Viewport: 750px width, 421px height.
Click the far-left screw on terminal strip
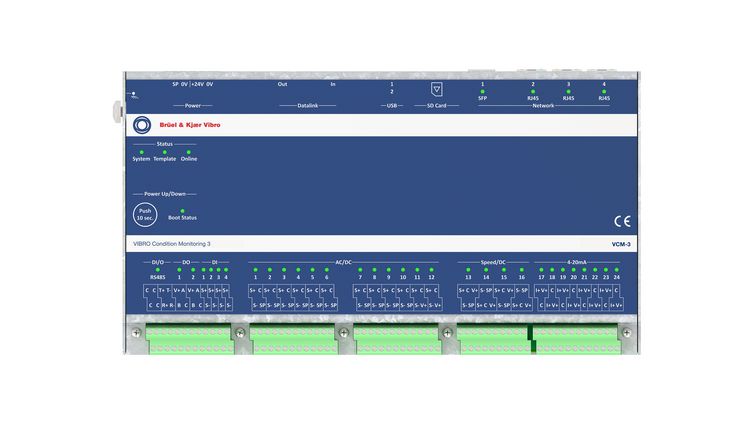click(136, 332)
